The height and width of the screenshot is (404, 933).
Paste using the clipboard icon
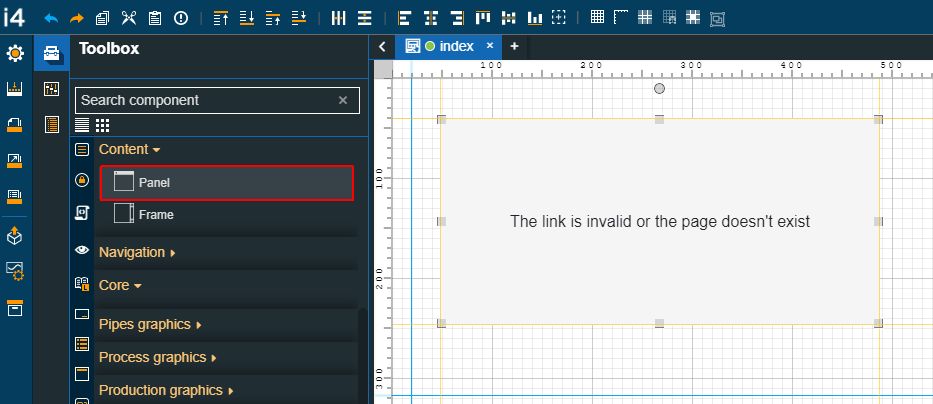(155, 18)
